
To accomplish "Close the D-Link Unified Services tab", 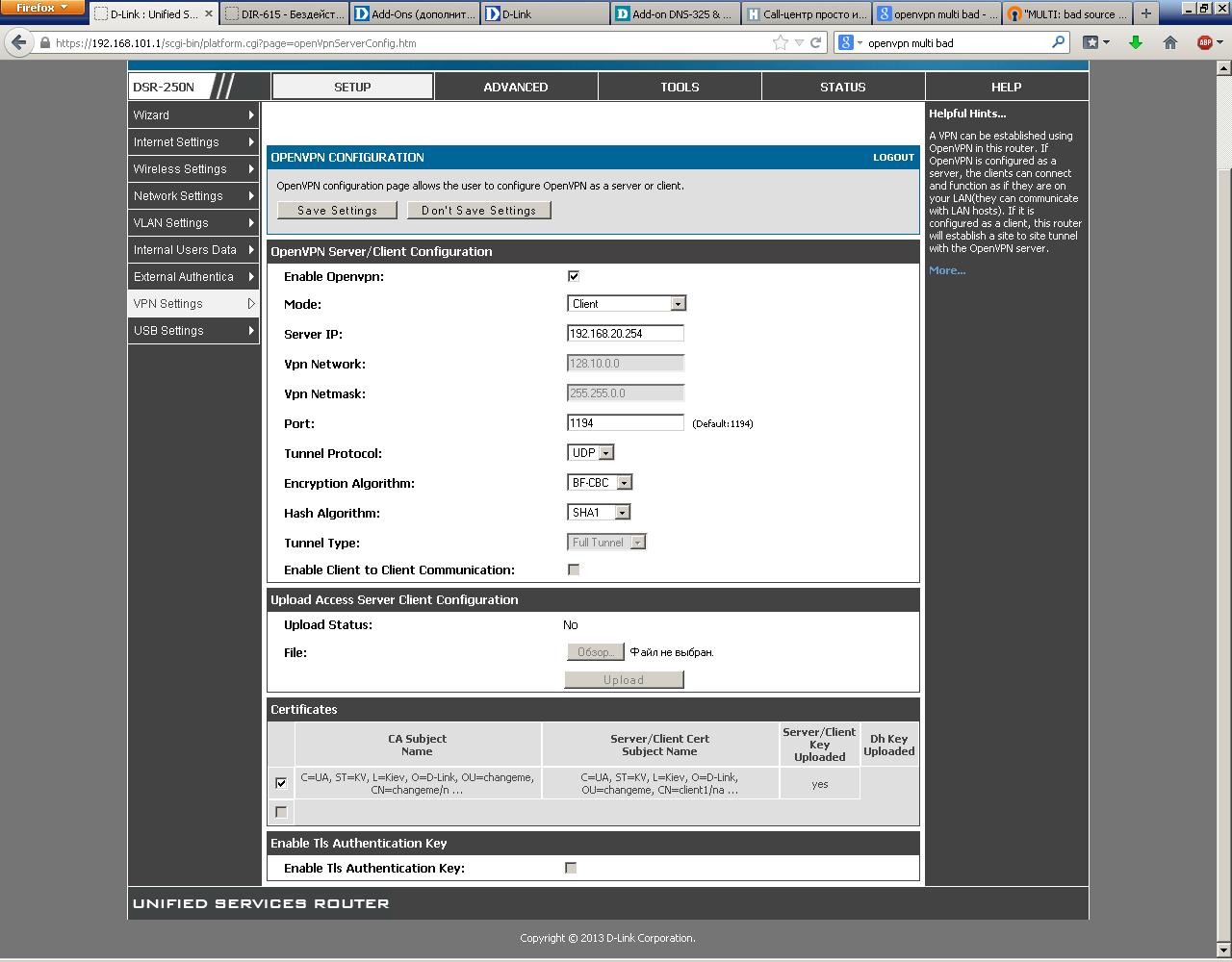I will click(209, 14).
